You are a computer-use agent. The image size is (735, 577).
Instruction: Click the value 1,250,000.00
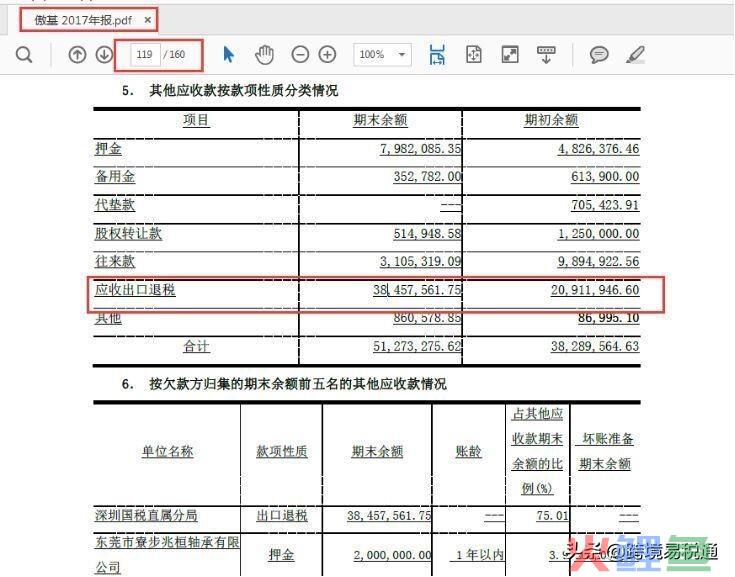pyautogui.click(x=599, y=233)
